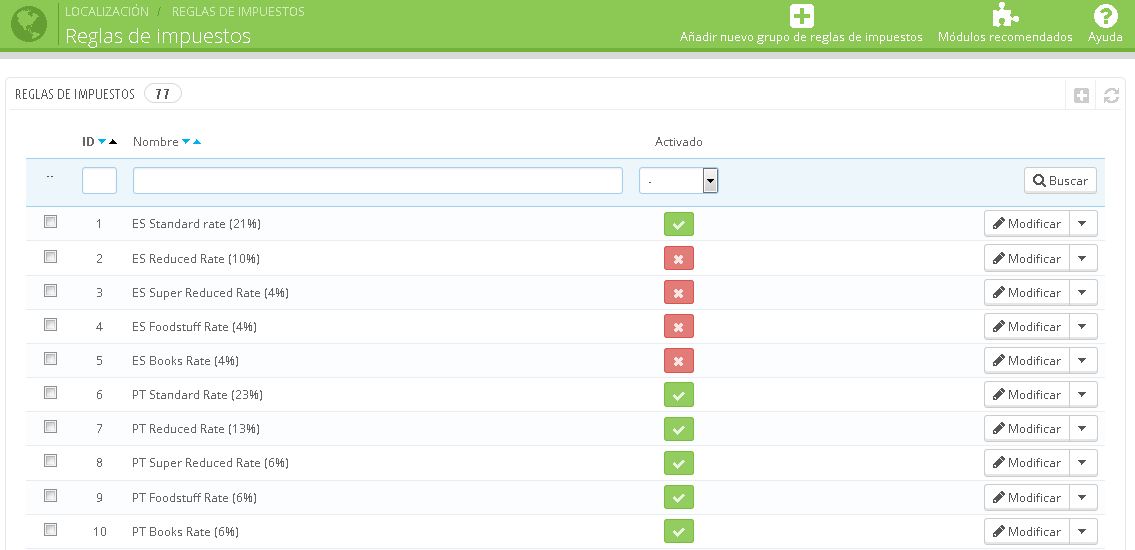1135x550 pixels.
Task: Sort Nombre column descending arrow
Action: pos(186,142)
